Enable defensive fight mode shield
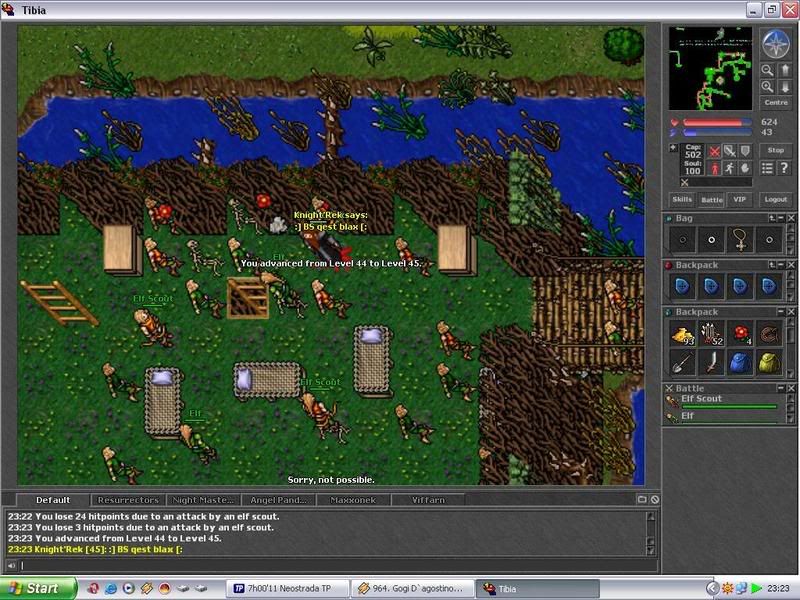 [745, 151]
